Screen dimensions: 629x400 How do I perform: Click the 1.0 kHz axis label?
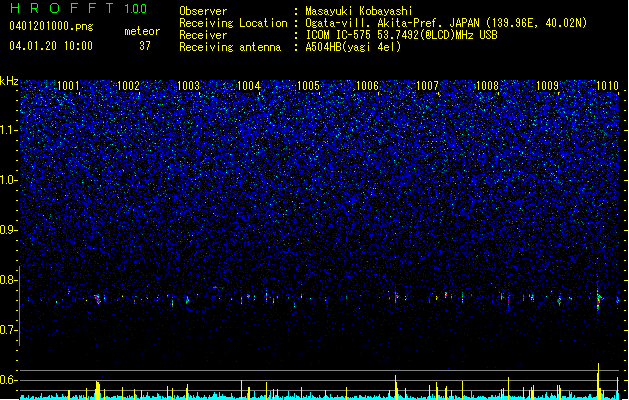click(9, 180)
